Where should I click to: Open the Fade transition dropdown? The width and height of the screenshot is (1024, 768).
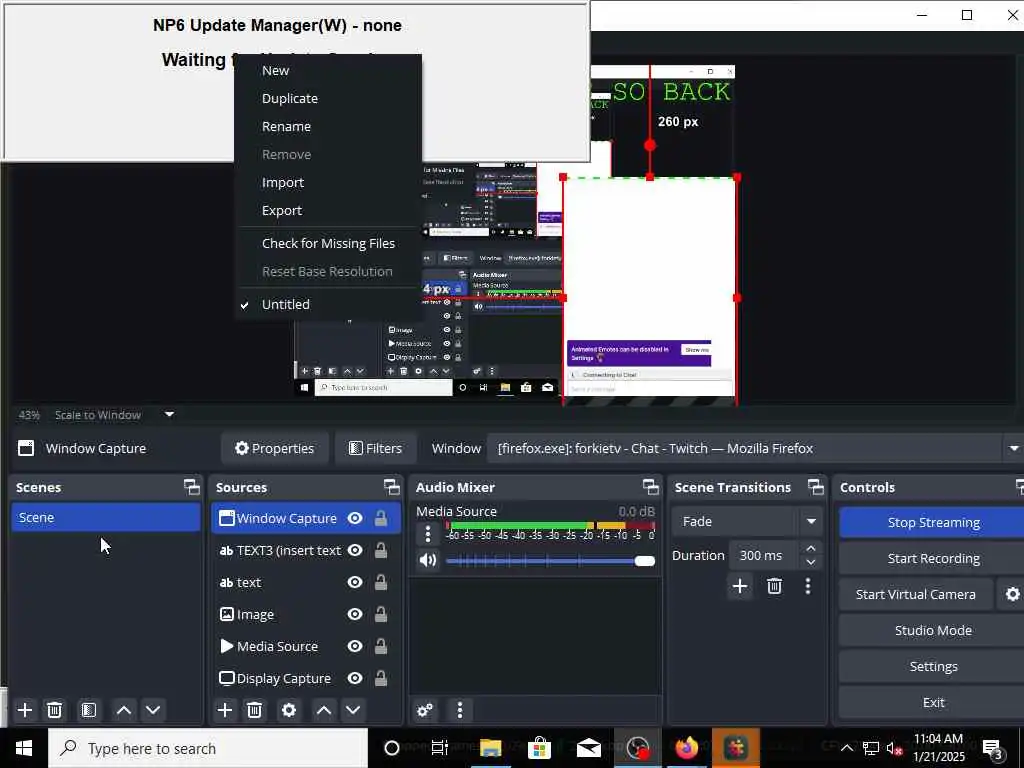pyautogui.click(x=811, y=522)
